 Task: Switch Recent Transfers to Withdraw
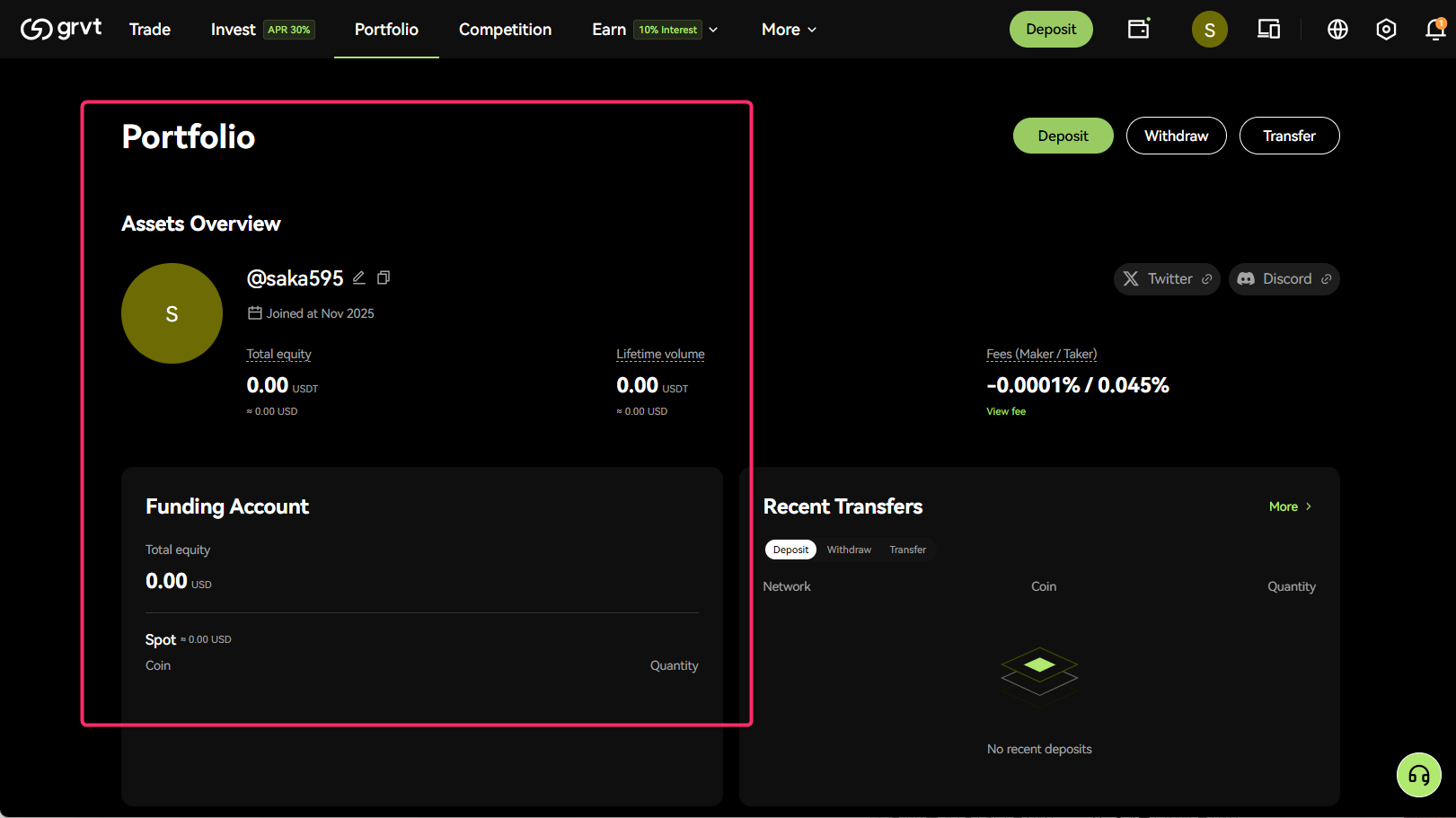coord(849,550)
